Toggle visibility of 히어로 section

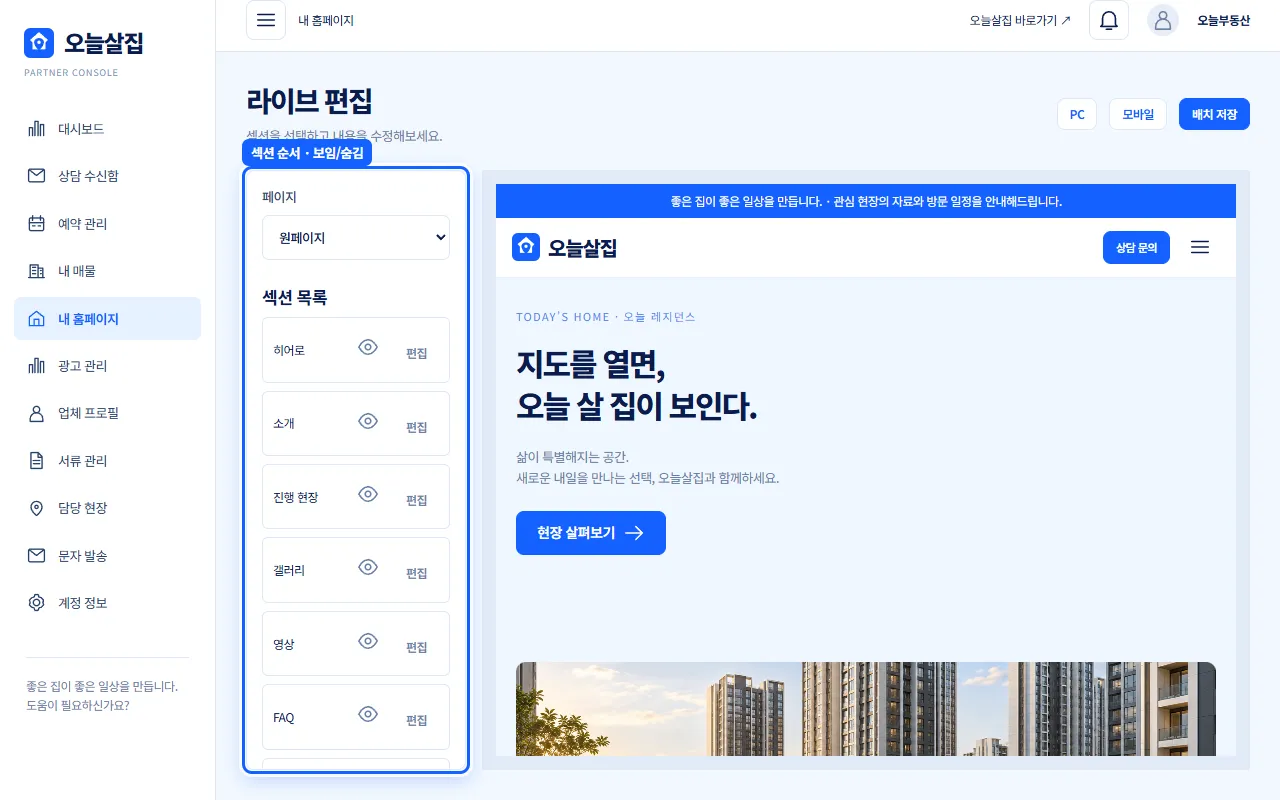[x=368, y=347]
